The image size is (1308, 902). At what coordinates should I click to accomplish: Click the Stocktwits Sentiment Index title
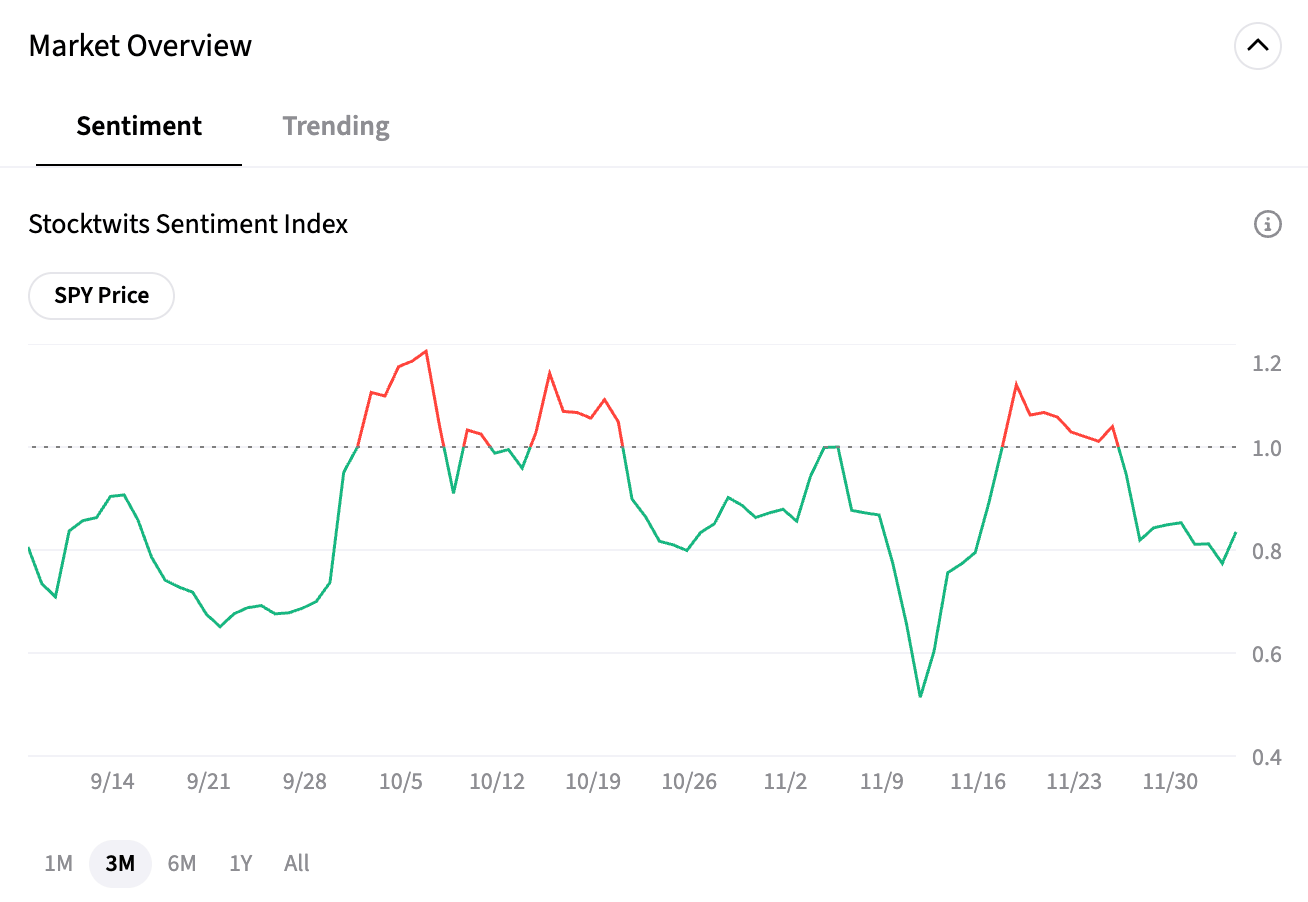pos(188,224)
